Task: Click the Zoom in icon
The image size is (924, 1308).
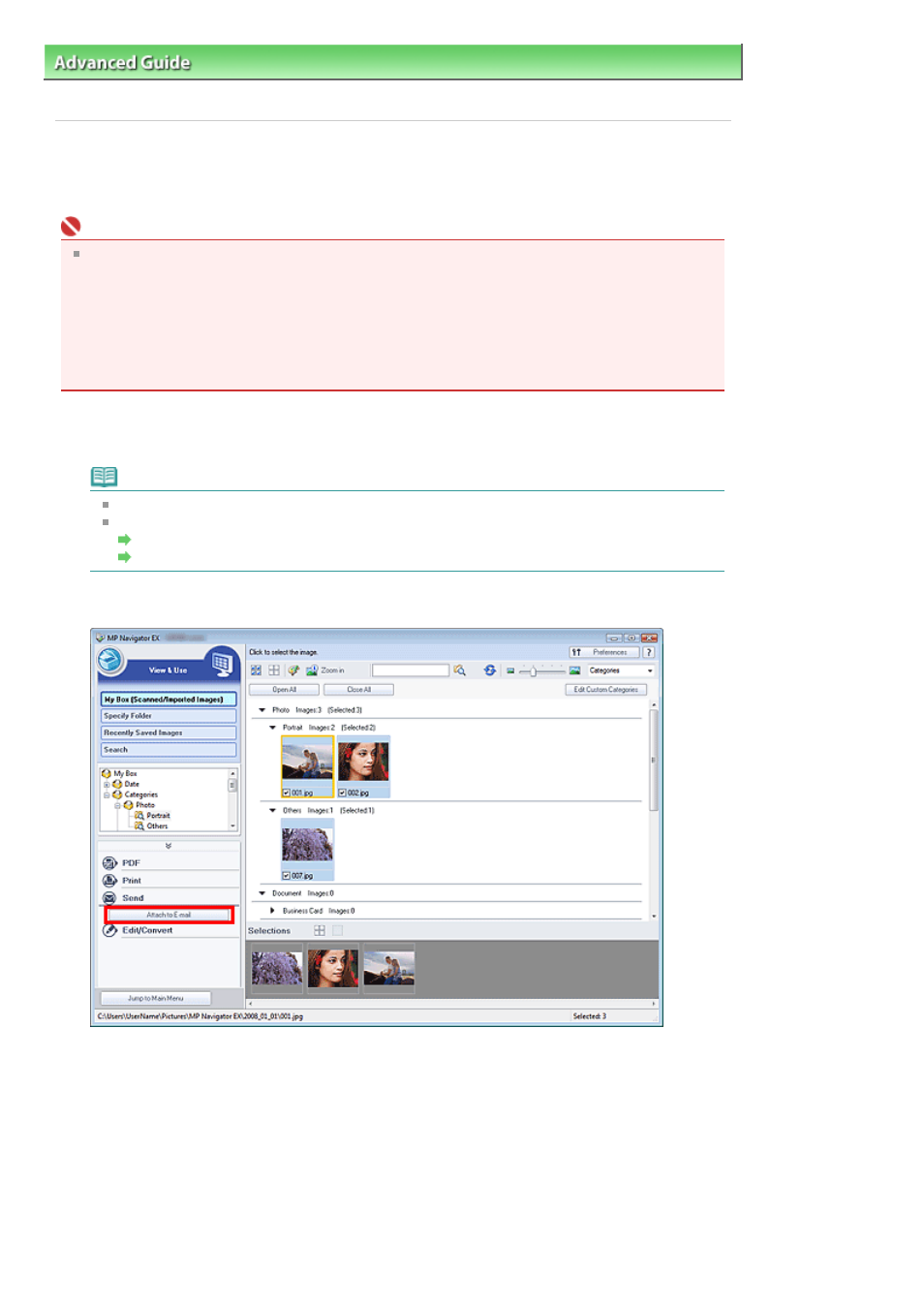Action: [x=312, y=670]
